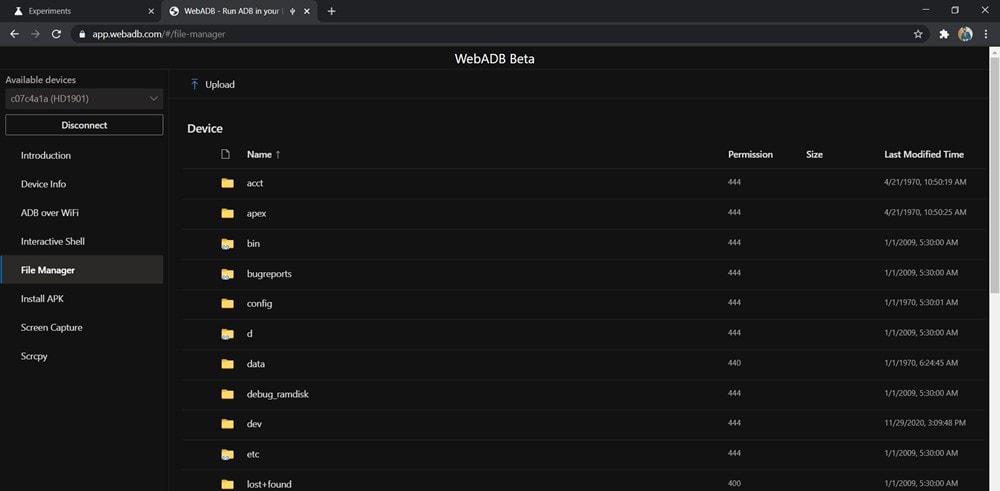Close the Experiments tab
The height and width of the screenshot is (491, 1000).
click(x=151, y=11)
